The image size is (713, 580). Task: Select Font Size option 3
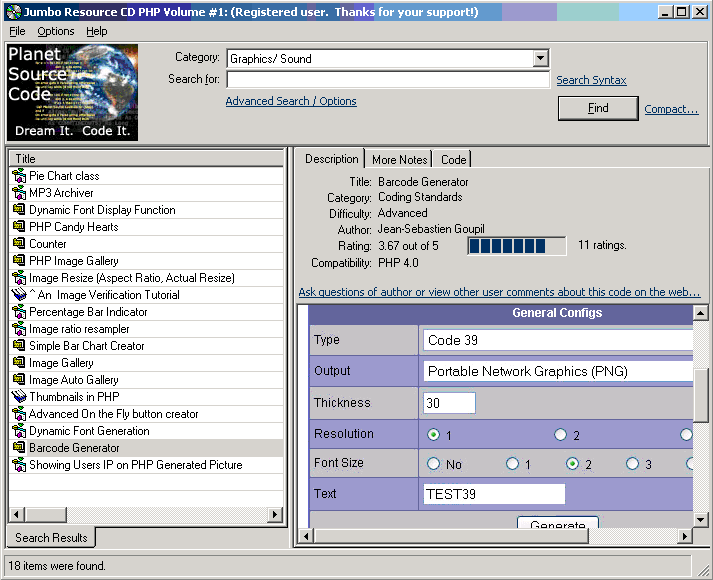[633, 464]
